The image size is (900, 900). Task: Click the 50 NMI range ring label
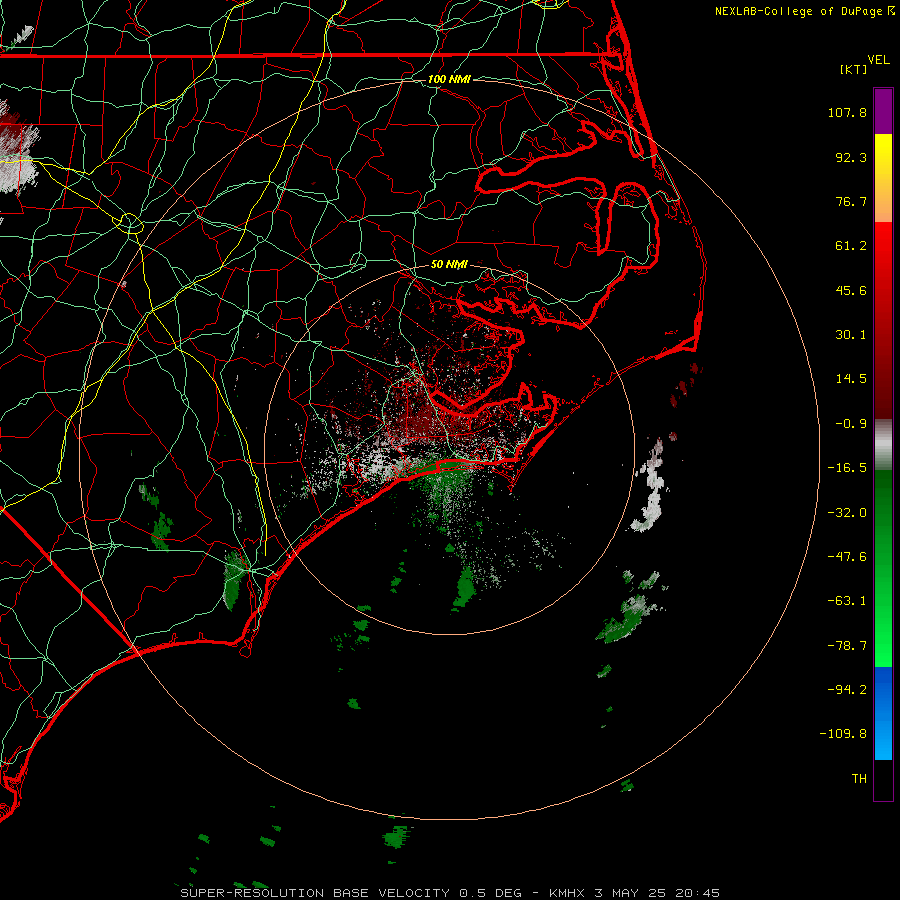tap(449, 265)
